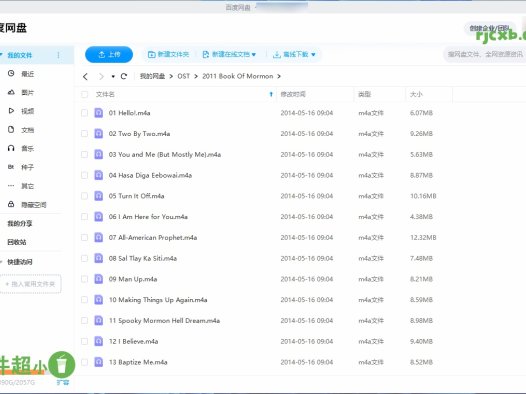The image size is (526, 394).
Task: Navigate to OST breadcrumb folder
Action: tap(183, 76)
